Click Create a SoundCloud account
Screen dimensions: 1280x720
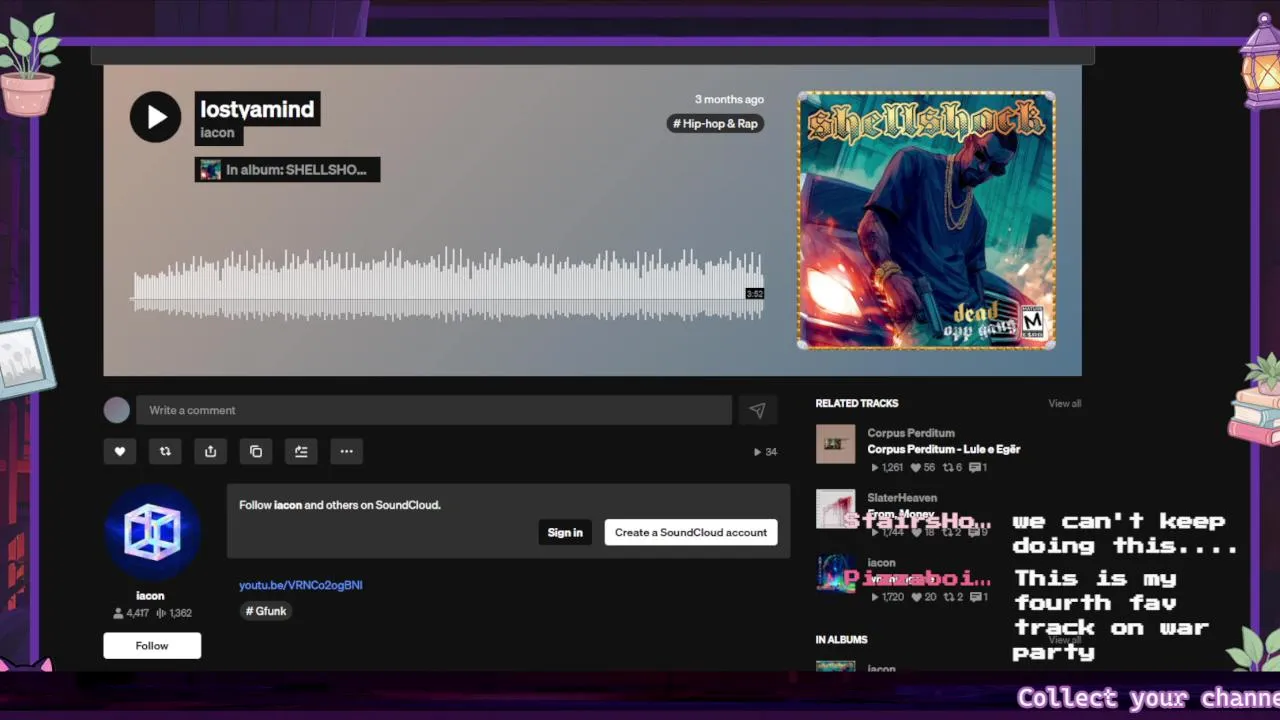(x=691, y=532)
